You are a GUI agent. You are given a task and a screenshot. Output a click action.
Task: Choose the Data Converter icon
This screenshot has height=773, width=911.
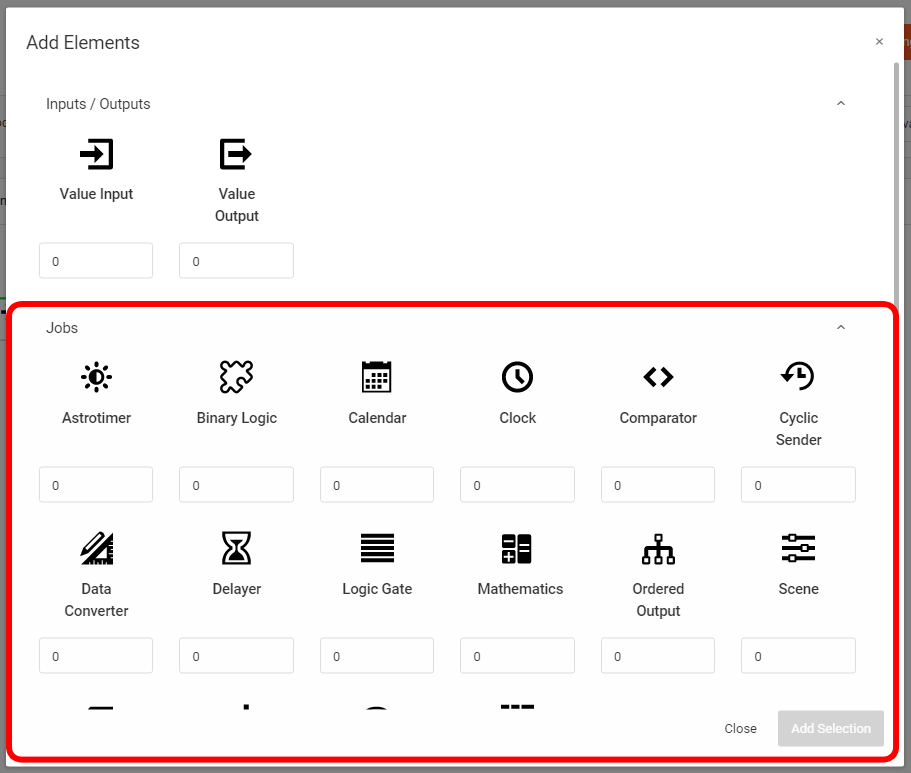point(96,548)
